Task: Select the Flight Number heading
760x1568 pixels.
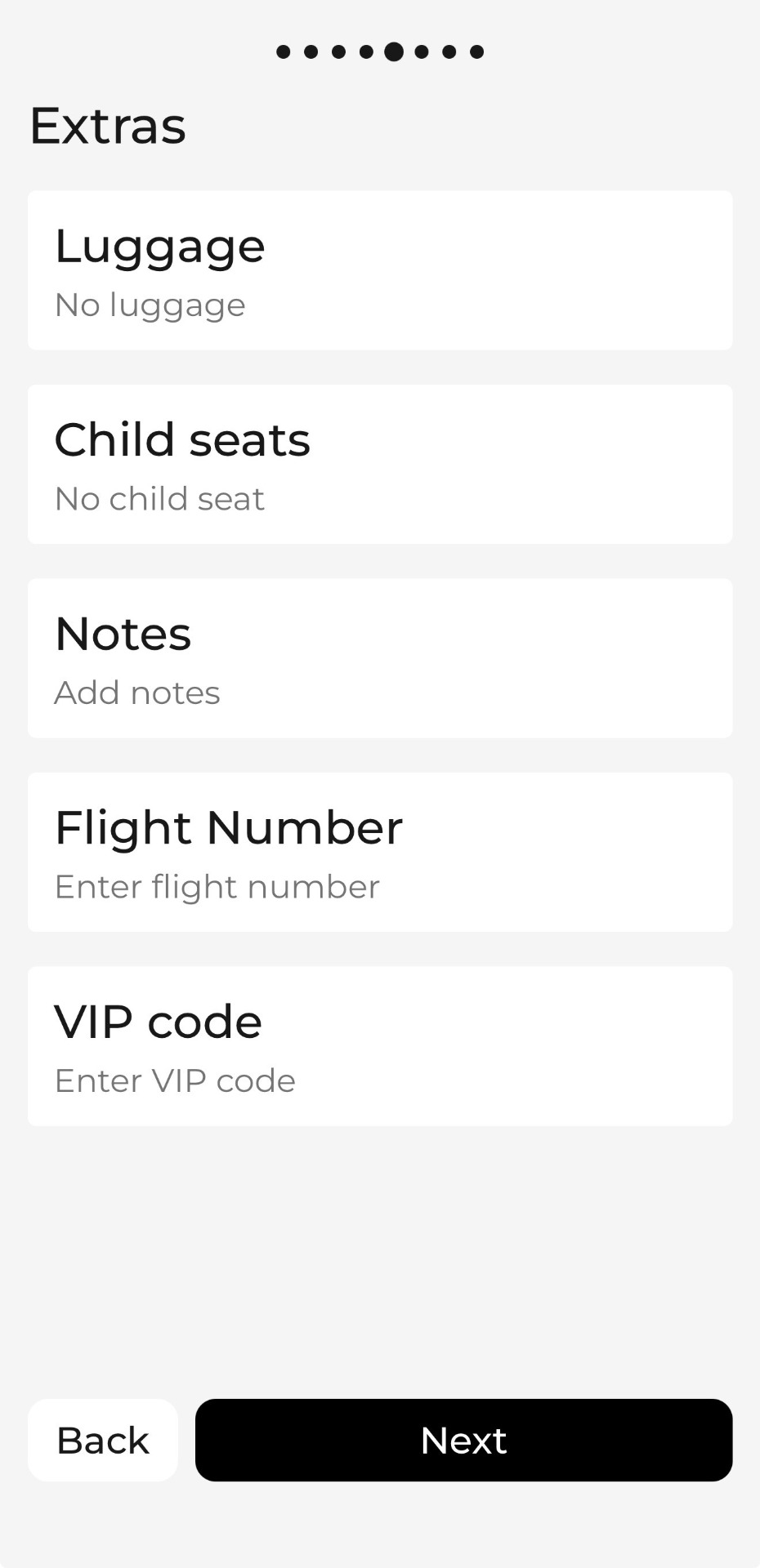Action: click(228, 827)
